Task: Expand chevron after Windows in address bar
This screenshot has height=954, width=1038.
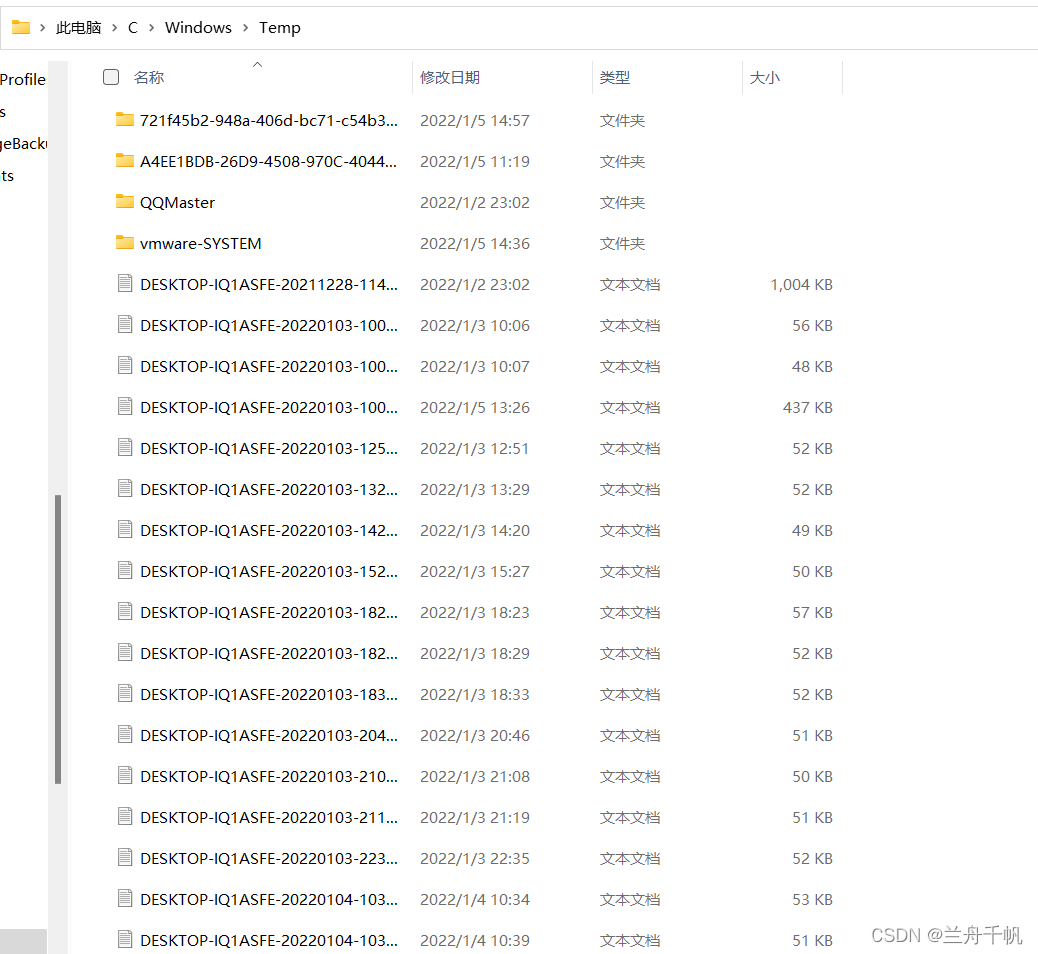Action: 246,28
